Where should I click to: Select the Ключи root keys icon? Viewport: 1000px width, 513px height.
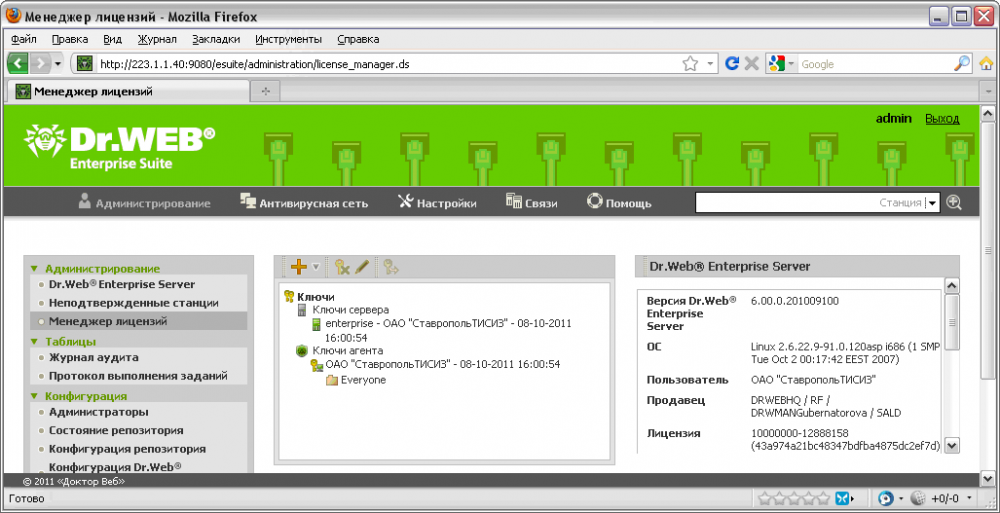point(289,296)
